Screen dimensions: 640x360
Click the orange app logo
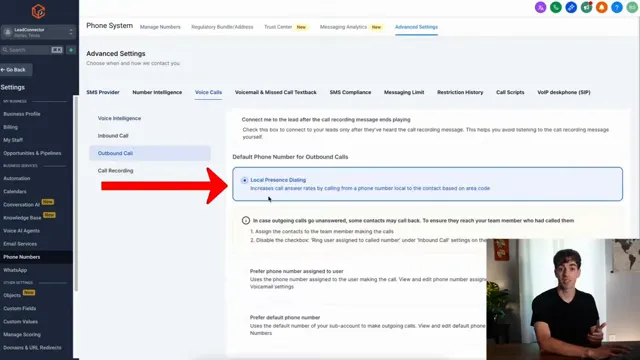click(38, 11)
